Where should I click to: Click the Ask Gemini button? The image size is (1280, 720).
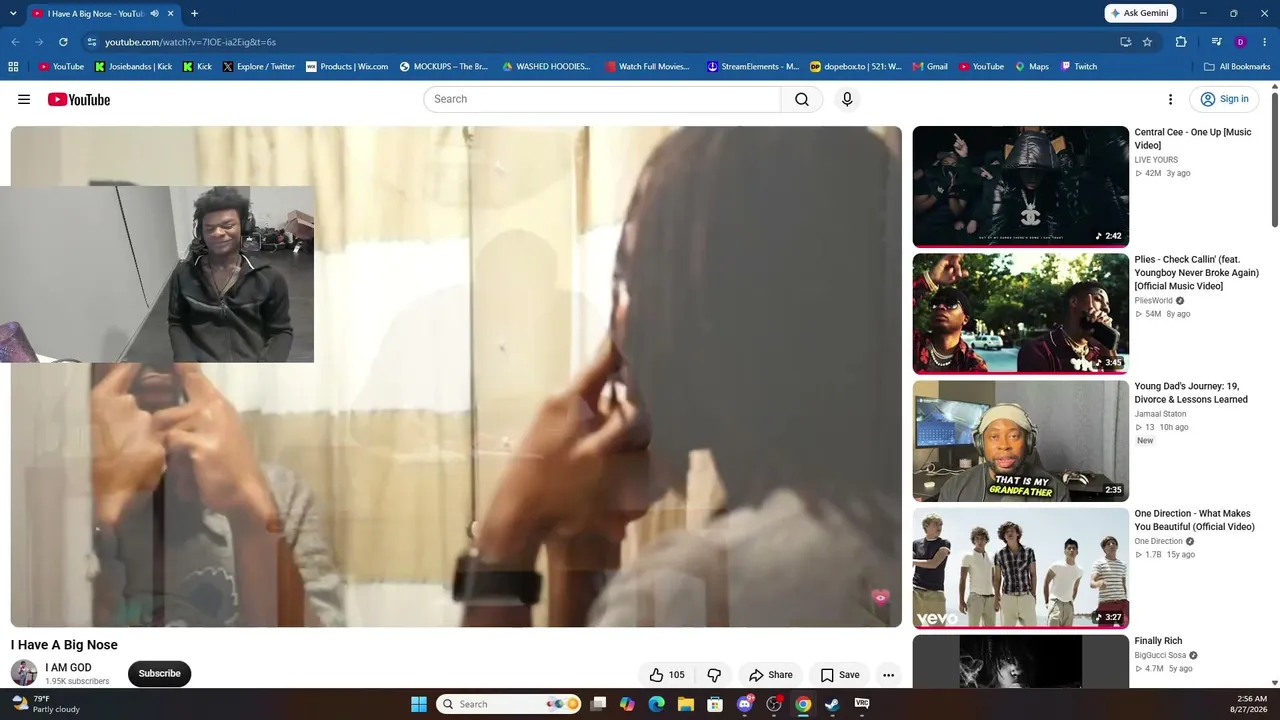pyautogui.click(x=1140, y=13)
